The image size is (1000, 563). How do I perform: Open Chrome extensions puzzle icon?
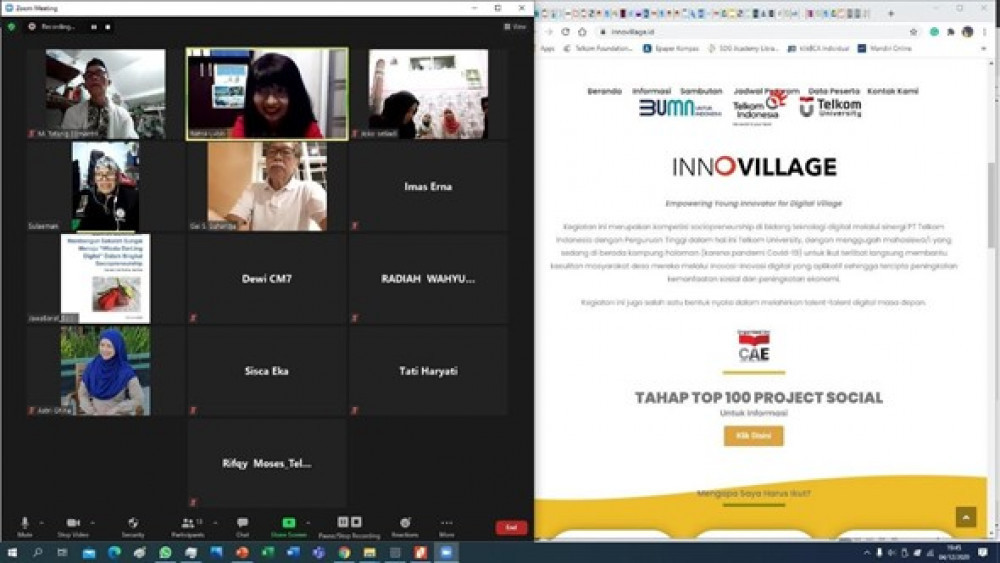pyautogui.click(x=951, y=31)
